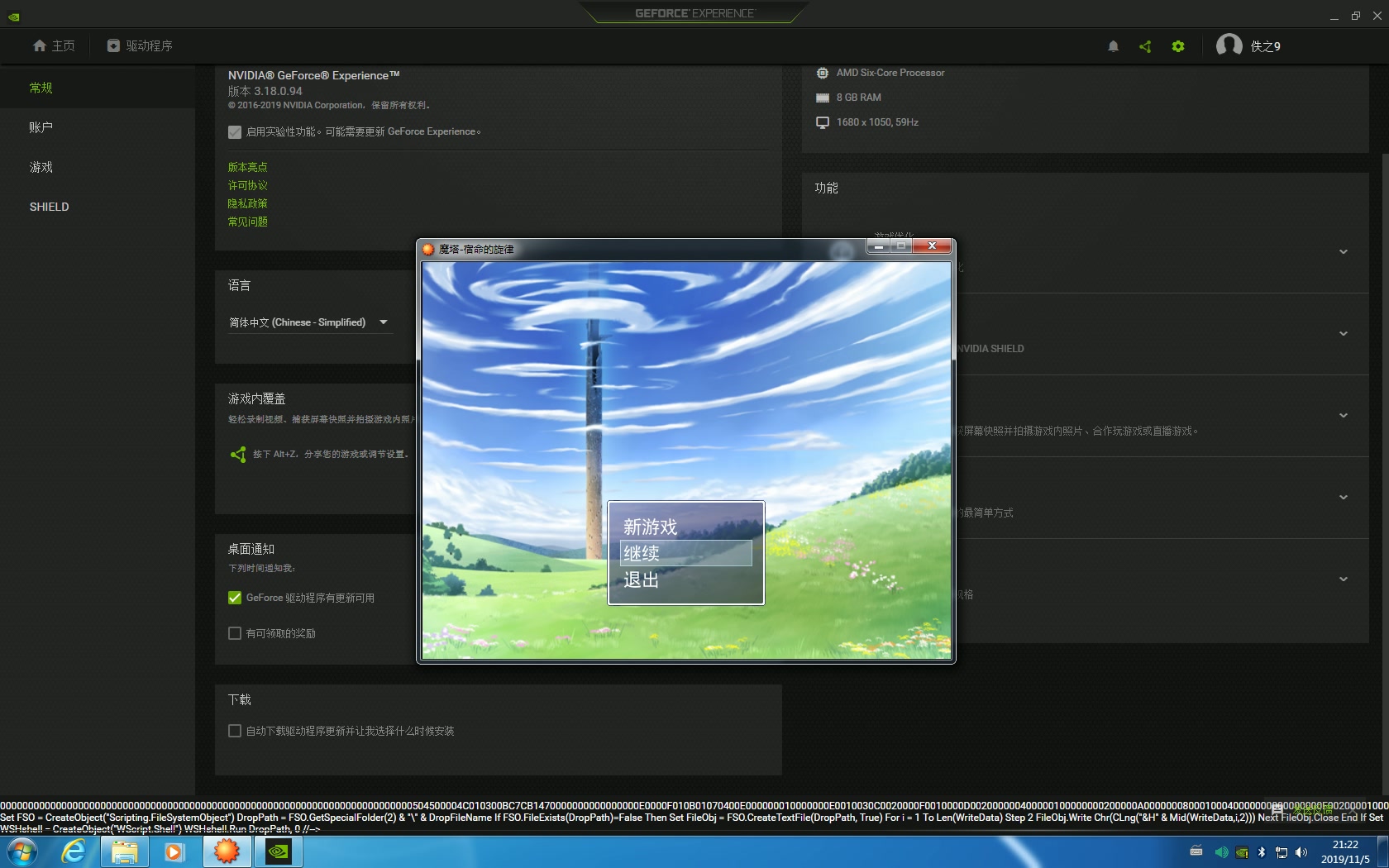Screen dimensions: 1389x868
Task: Open the privacy policy link (隐私政策)
Action: tap(248, 203)
